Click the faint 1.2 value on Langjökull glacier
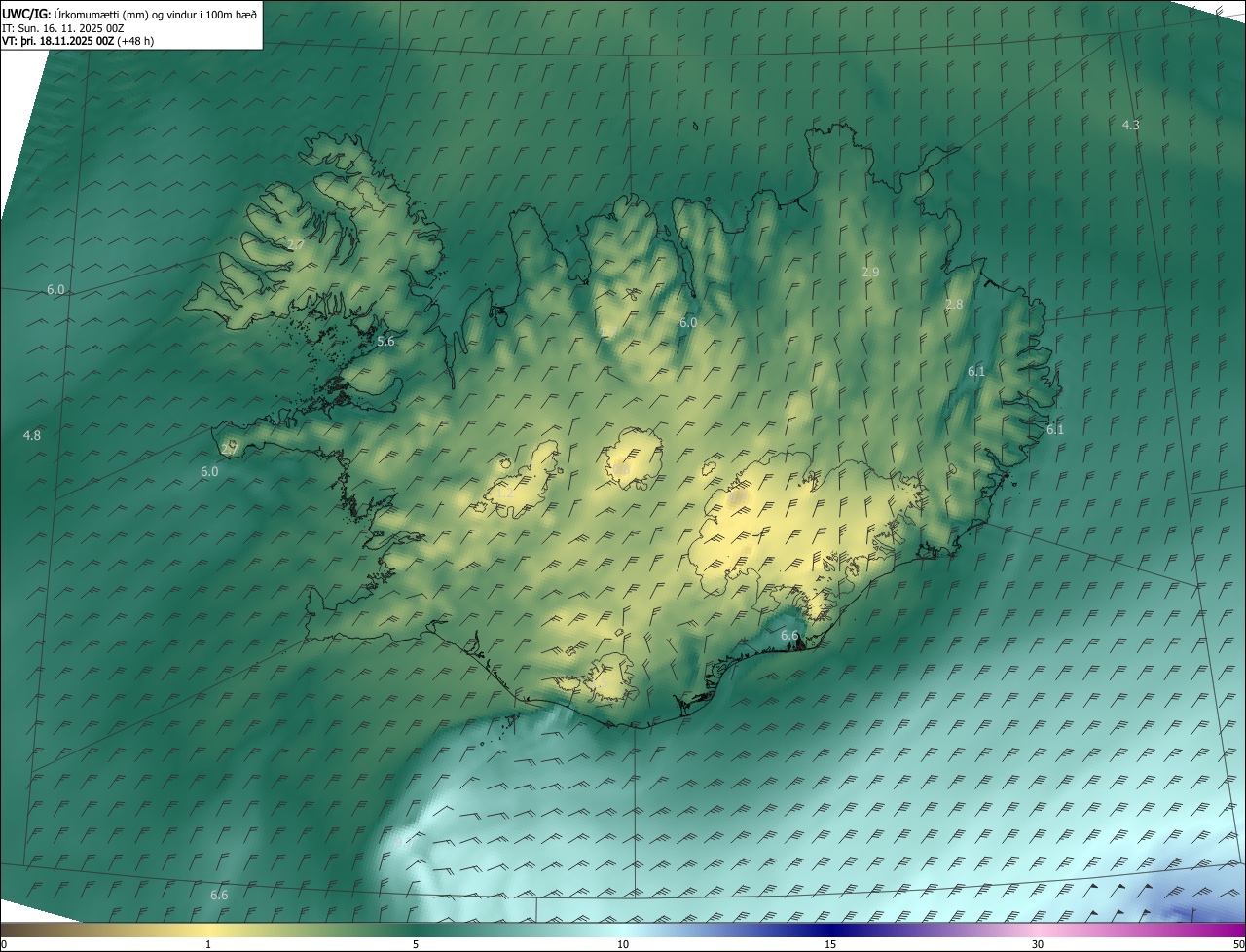The height and width of the screenshot is (952, 1246). click(506, 493)
